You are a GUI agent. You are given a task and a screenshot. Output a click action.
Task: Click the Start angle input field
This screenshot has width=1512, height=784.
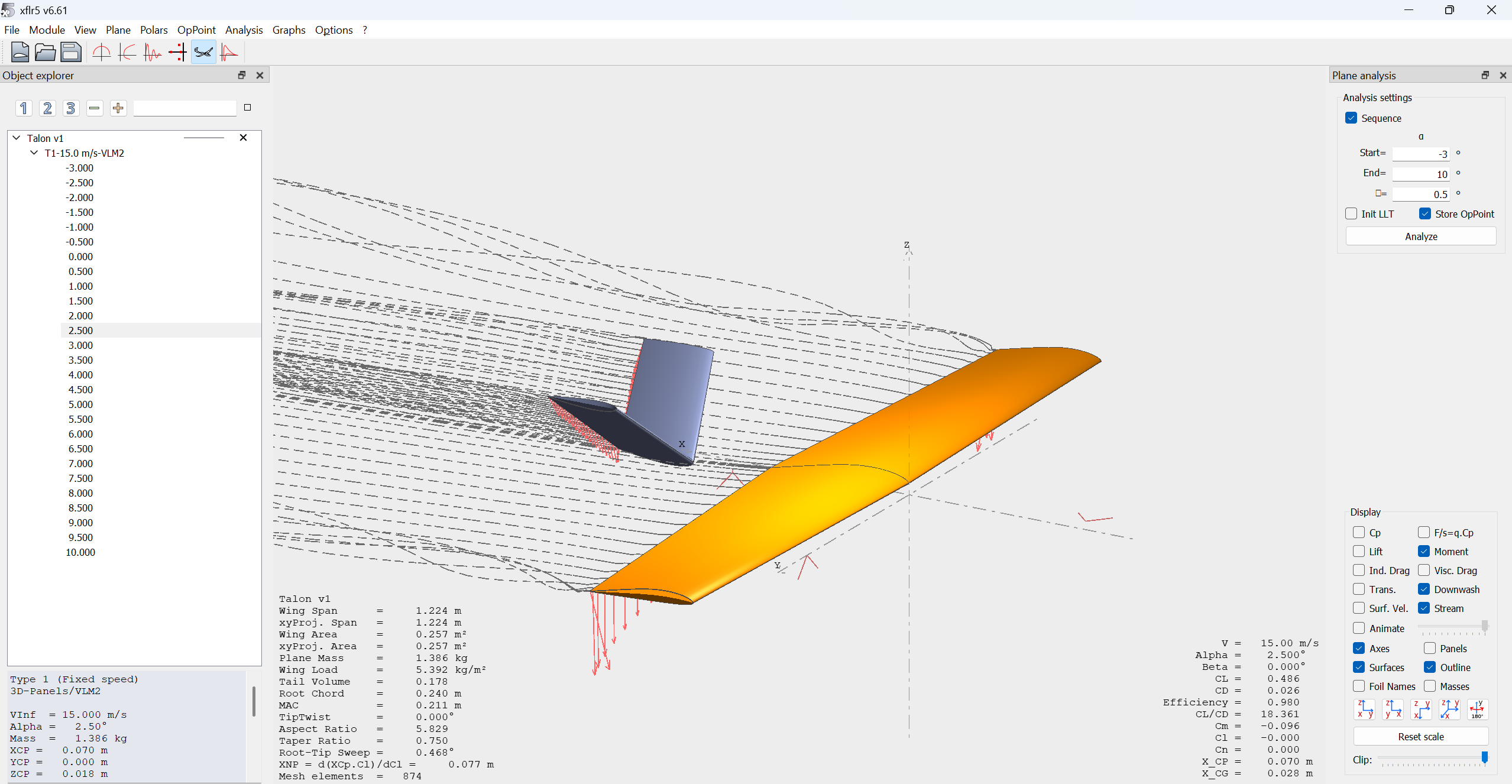1420,154
